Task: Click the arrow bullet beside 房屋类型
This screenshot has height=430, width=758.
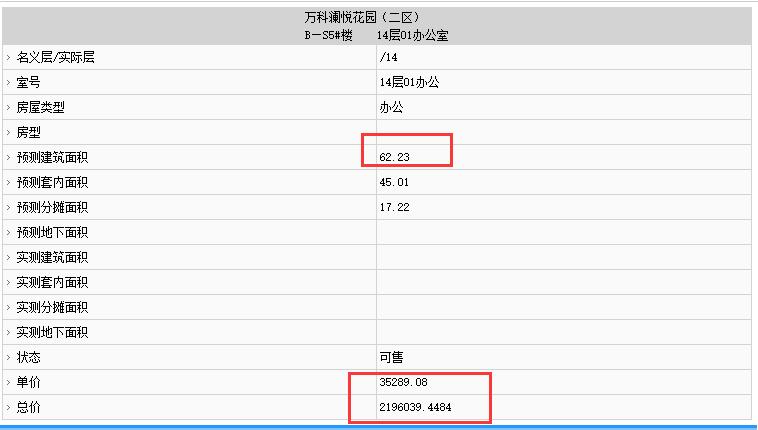Action: [x=8, y=107]
